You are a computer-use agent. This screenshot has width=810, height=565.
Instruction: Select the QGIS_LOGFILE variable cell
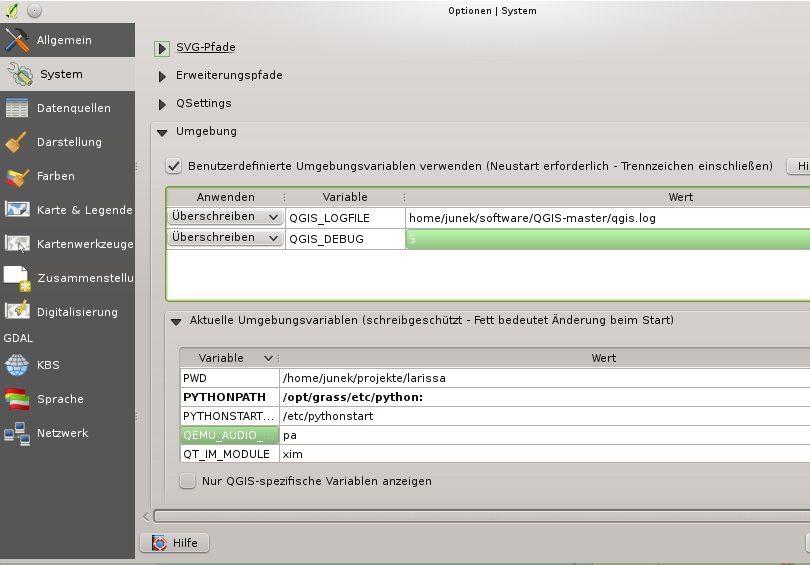pos(345,218)
